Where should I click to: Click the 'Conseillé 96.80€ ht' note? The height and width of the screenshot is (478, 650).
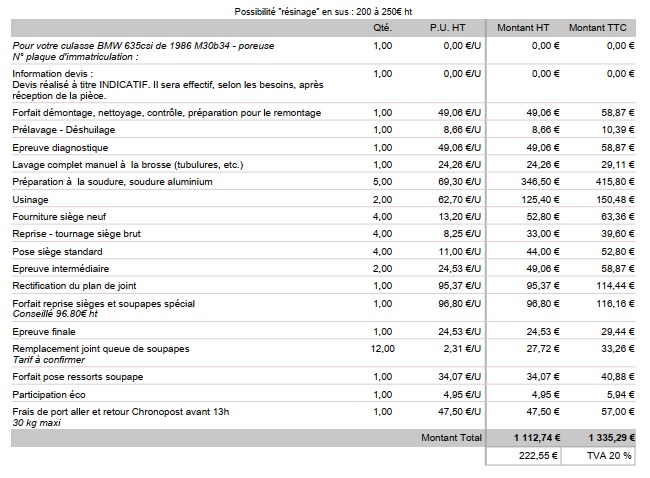point(55,313)
